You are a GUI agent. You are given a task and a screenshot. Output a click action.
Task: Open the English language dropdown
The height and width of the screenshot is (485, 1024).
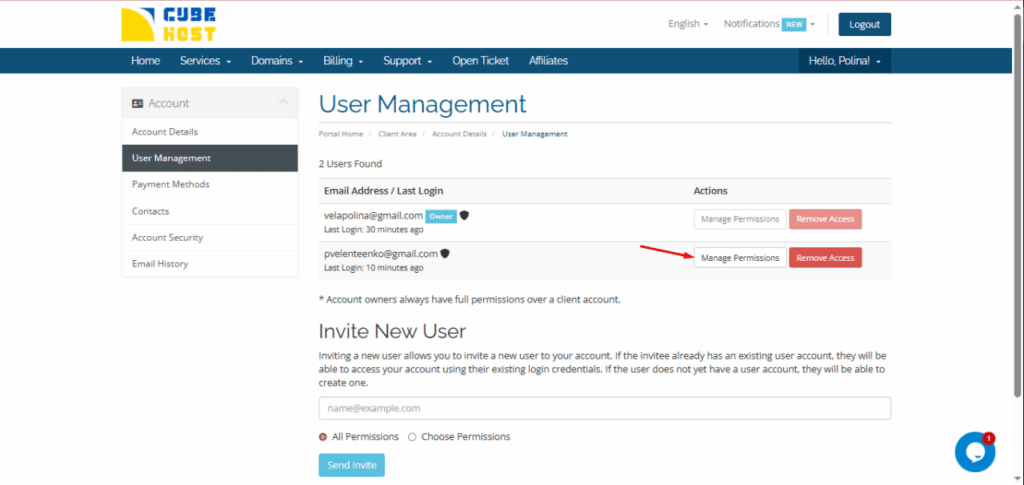(688, 24)
